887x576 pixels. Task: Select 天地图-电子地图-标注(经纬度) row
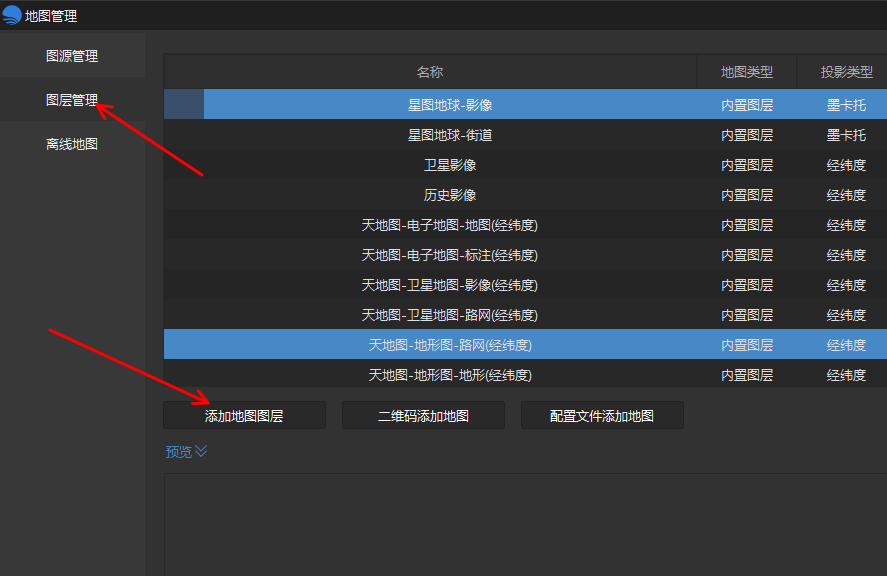526,255
